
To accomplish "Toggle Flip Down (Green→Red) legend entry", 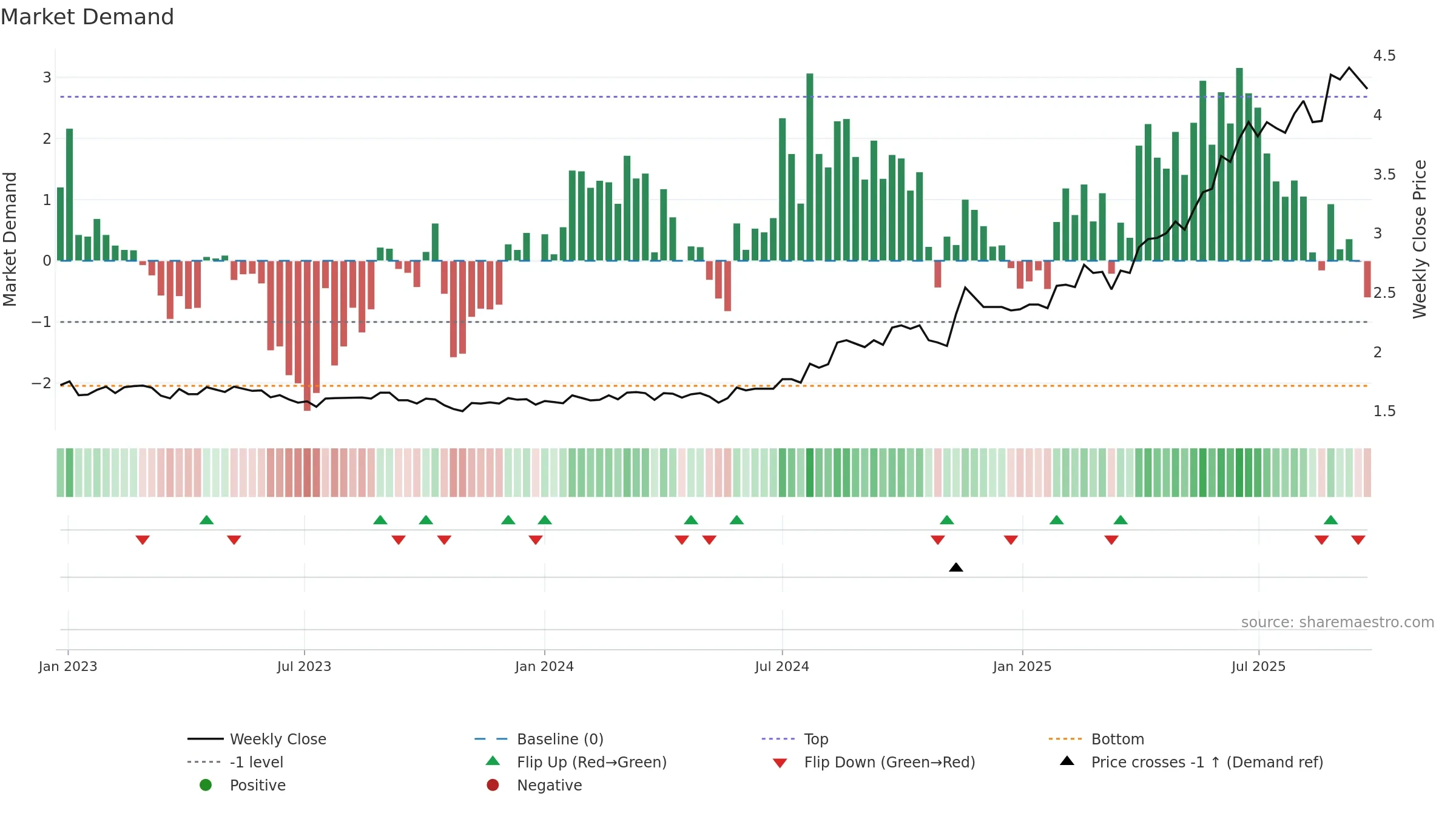I will [874, 762].
